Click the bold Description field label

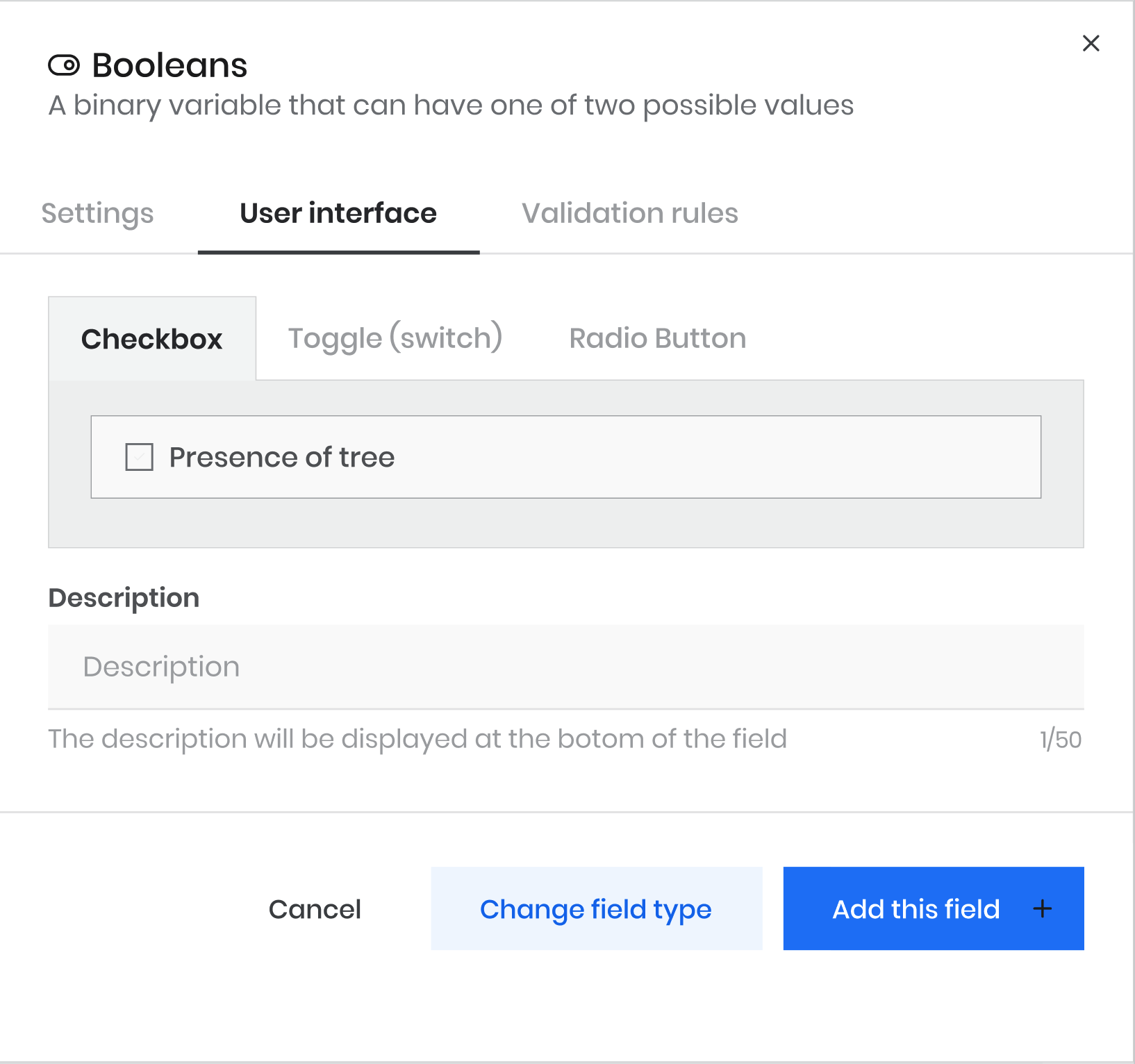[124, 598]
